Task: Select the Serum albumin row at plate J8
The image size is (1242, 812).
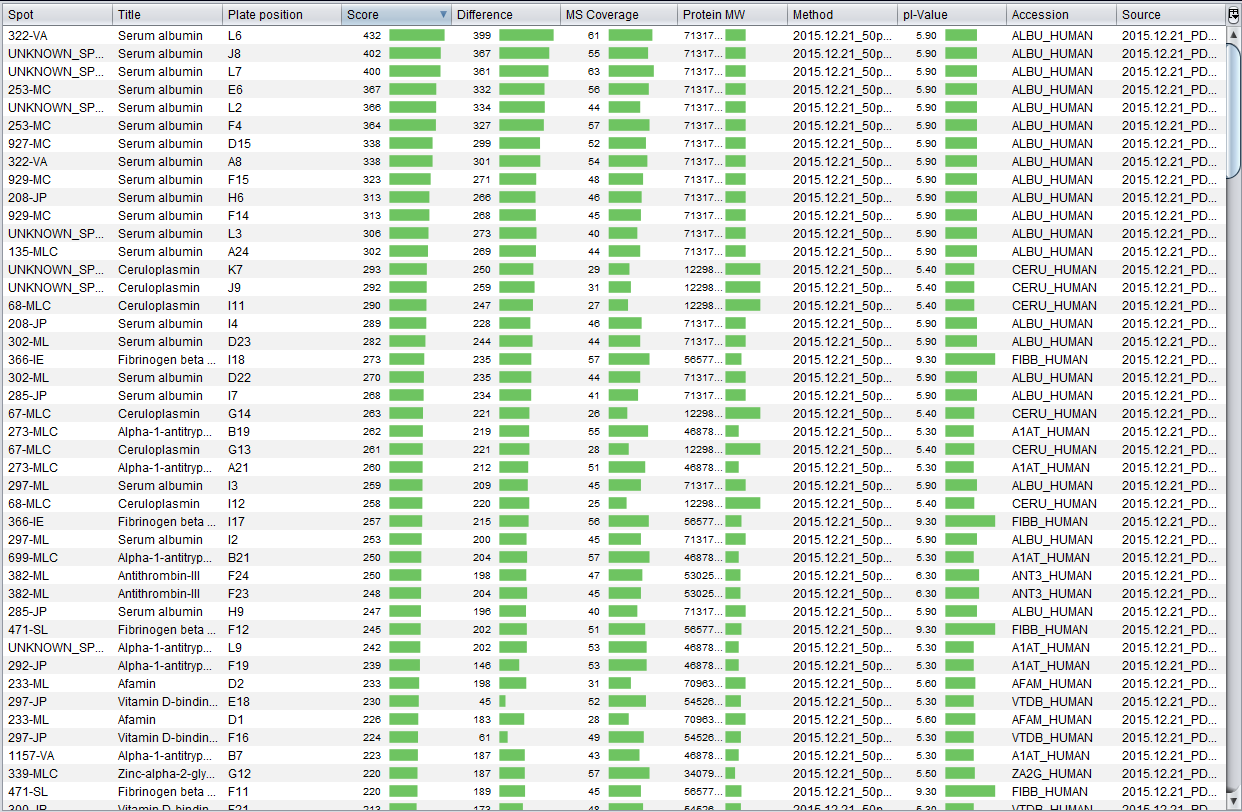Action: 160,54
